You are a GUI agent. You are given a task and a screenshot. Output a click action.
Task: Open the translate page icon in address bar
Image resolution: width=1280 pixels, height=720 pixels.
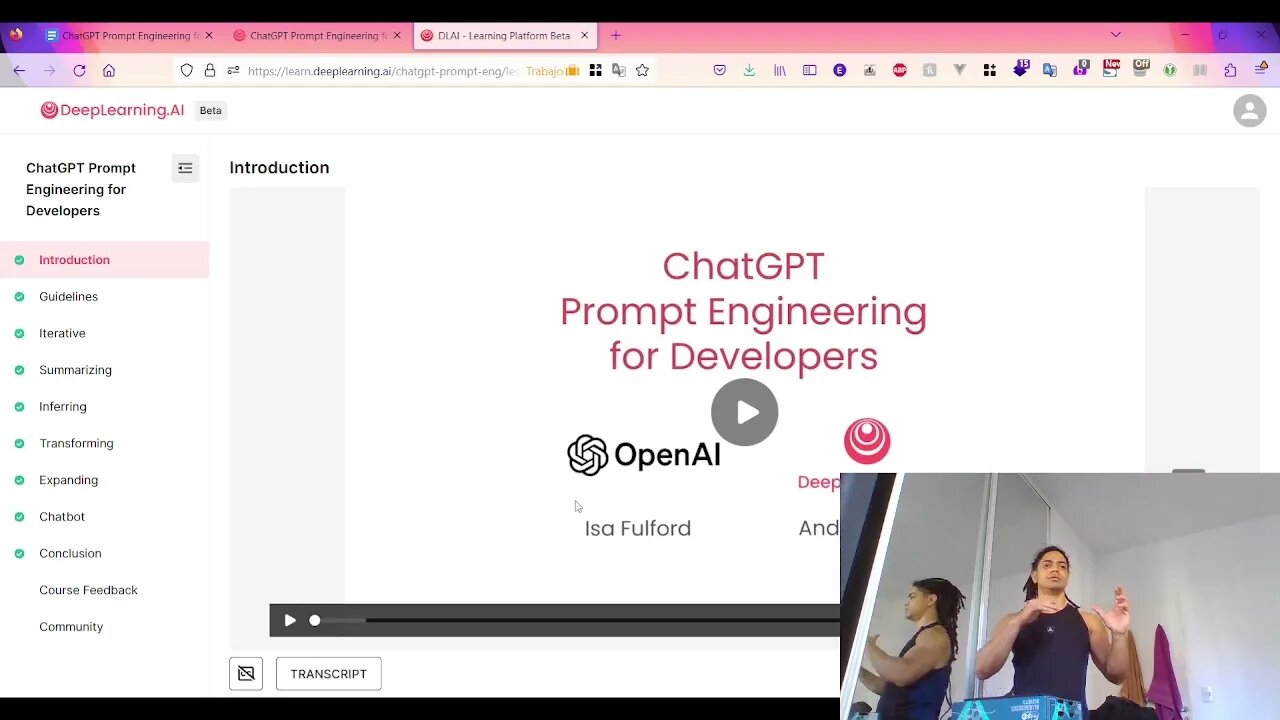[x=619, y=70]
